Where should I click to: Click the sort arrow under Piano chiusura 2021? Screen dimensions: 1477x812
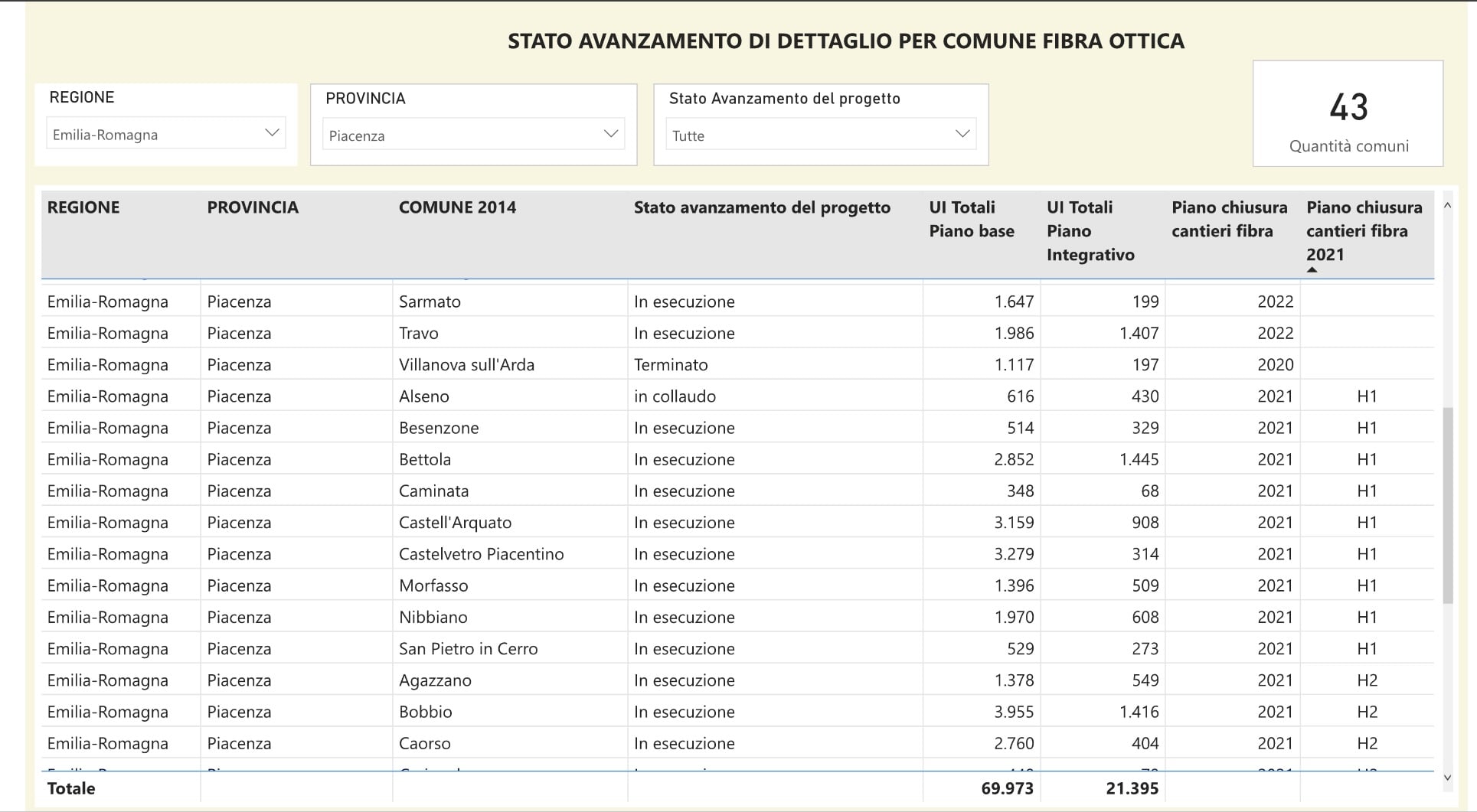(1312, 270)
